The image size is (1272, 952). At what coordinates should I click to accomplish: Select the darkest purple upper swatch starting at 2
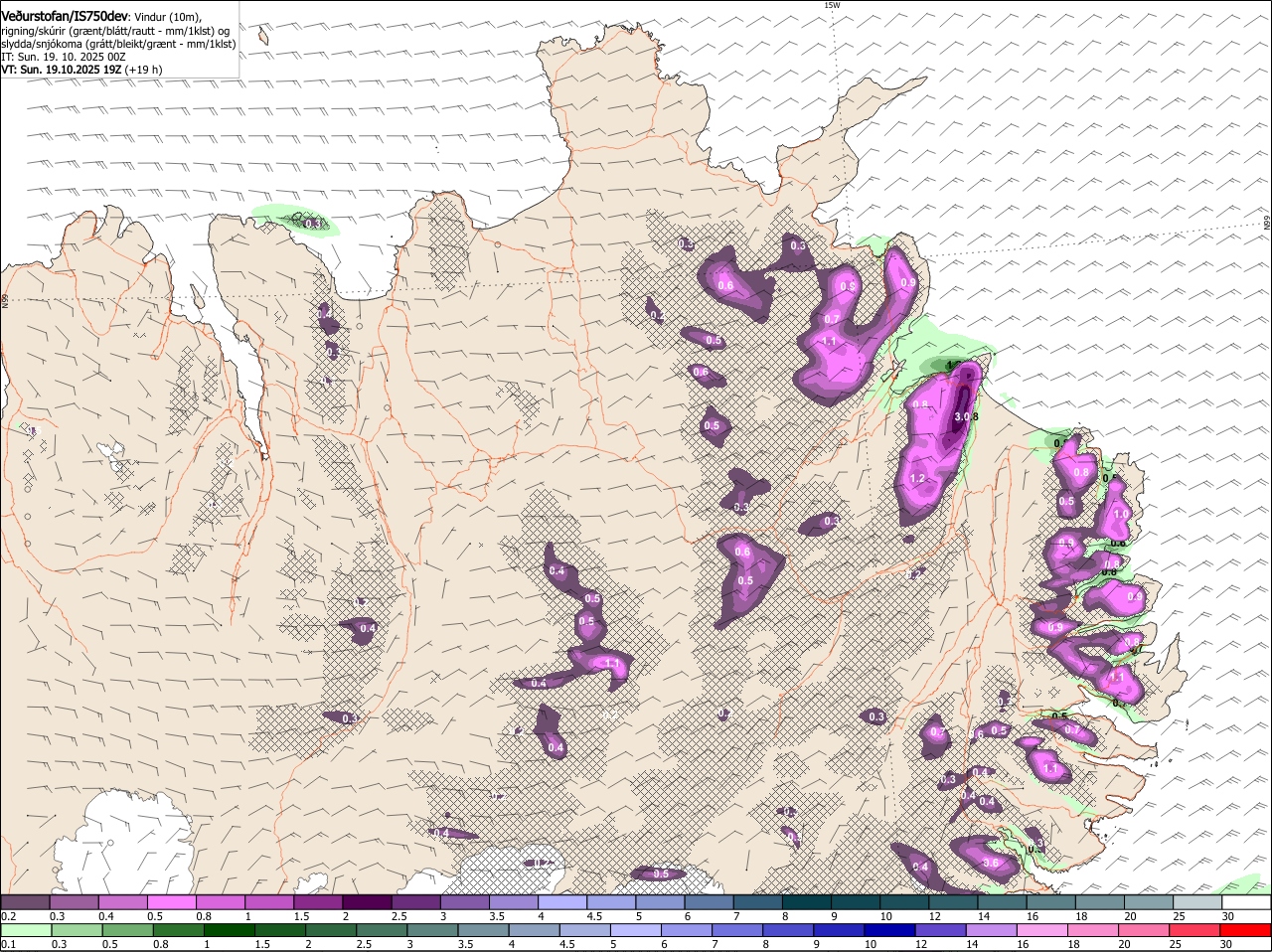367,901
